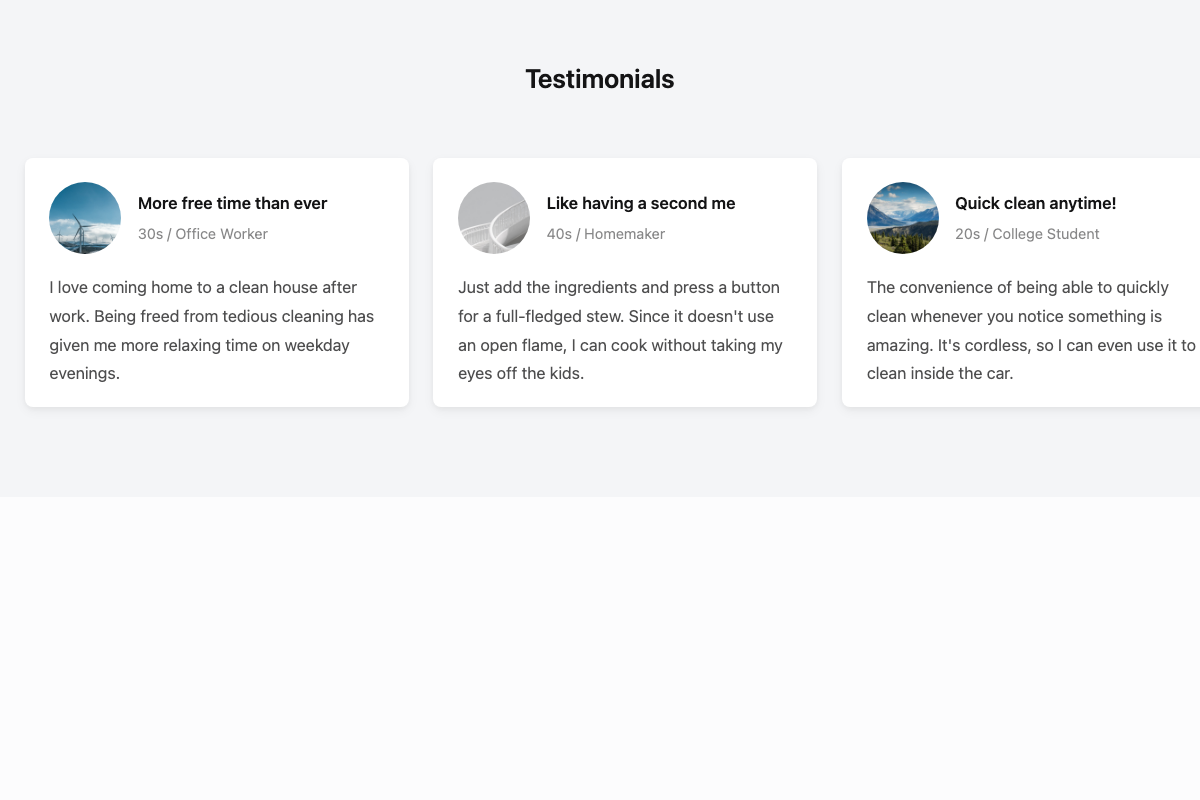Click the '20s / College Student' label

[1027, 234]
